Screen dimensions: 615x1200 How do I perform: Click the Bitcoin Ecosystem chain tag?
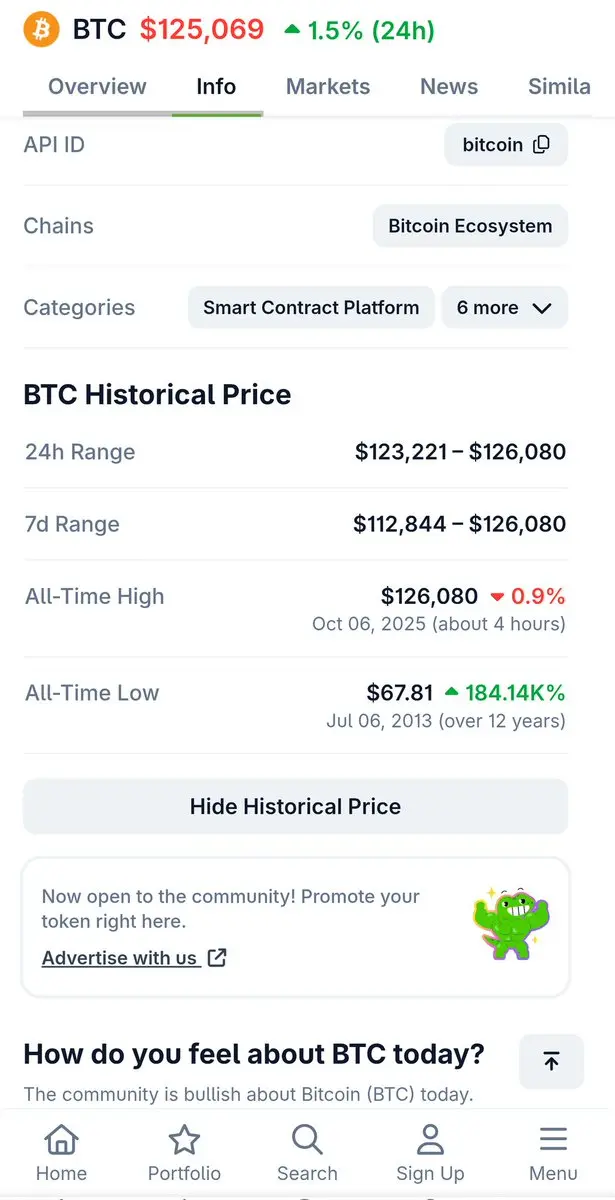(x=470, y=226)
